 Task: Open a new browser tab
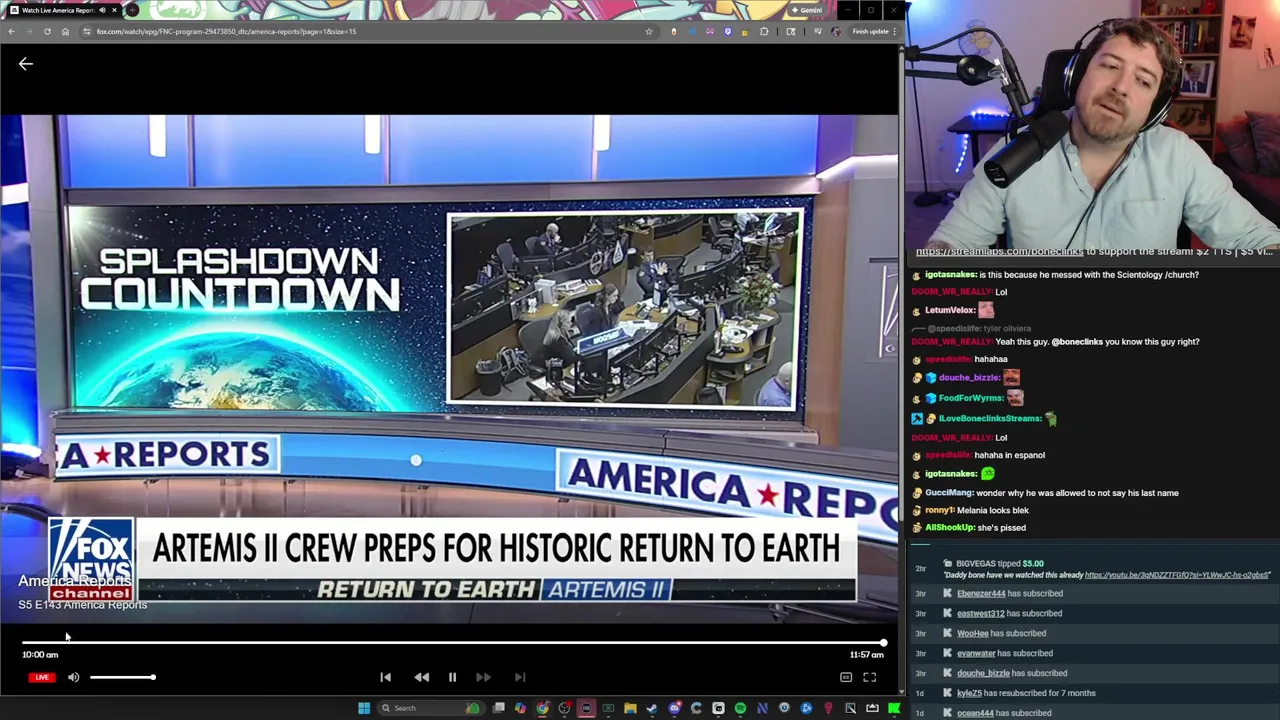pos(132,10)
